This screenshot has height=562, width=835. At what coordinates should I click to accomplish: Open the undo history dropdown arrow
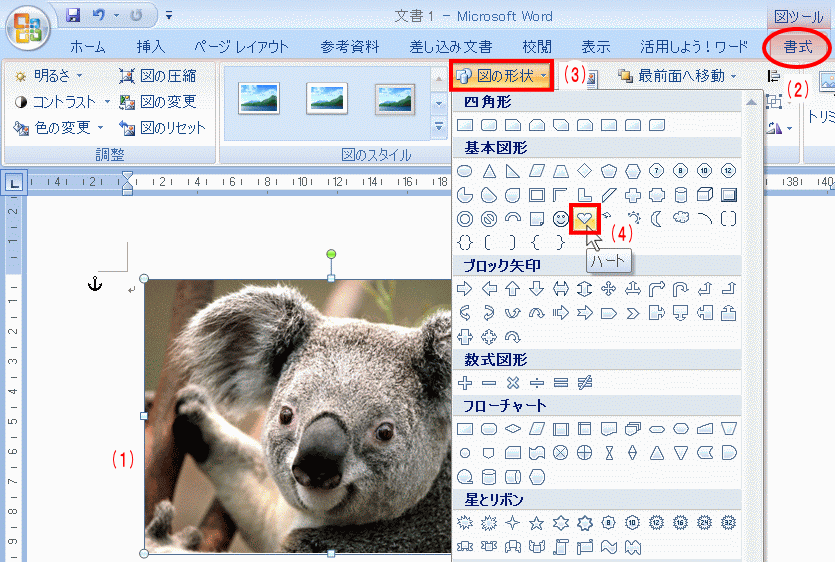point(117,16)
